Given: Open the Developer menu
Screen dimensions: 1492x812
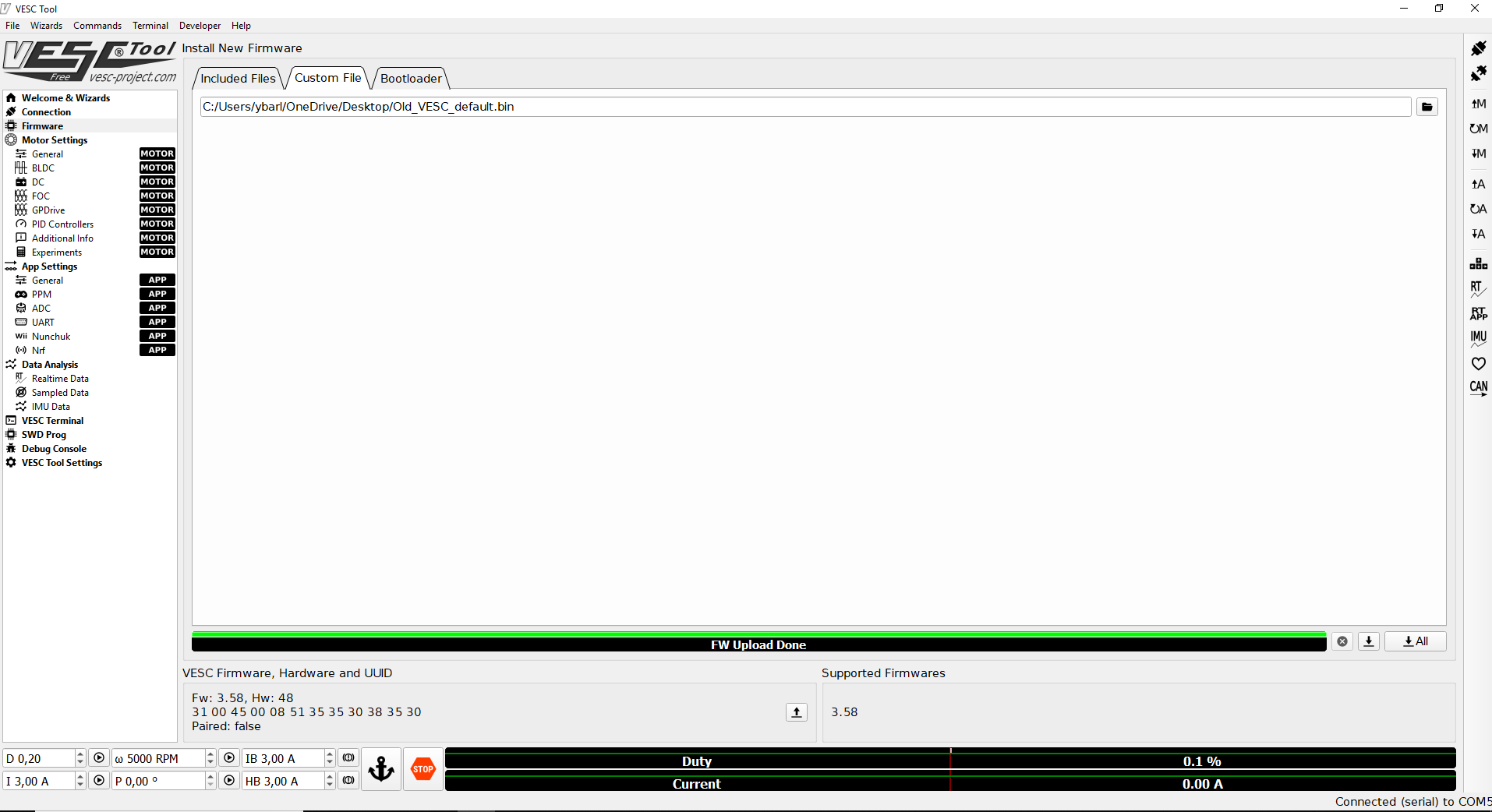Looking at the screenshot, I should click(200, 26).
